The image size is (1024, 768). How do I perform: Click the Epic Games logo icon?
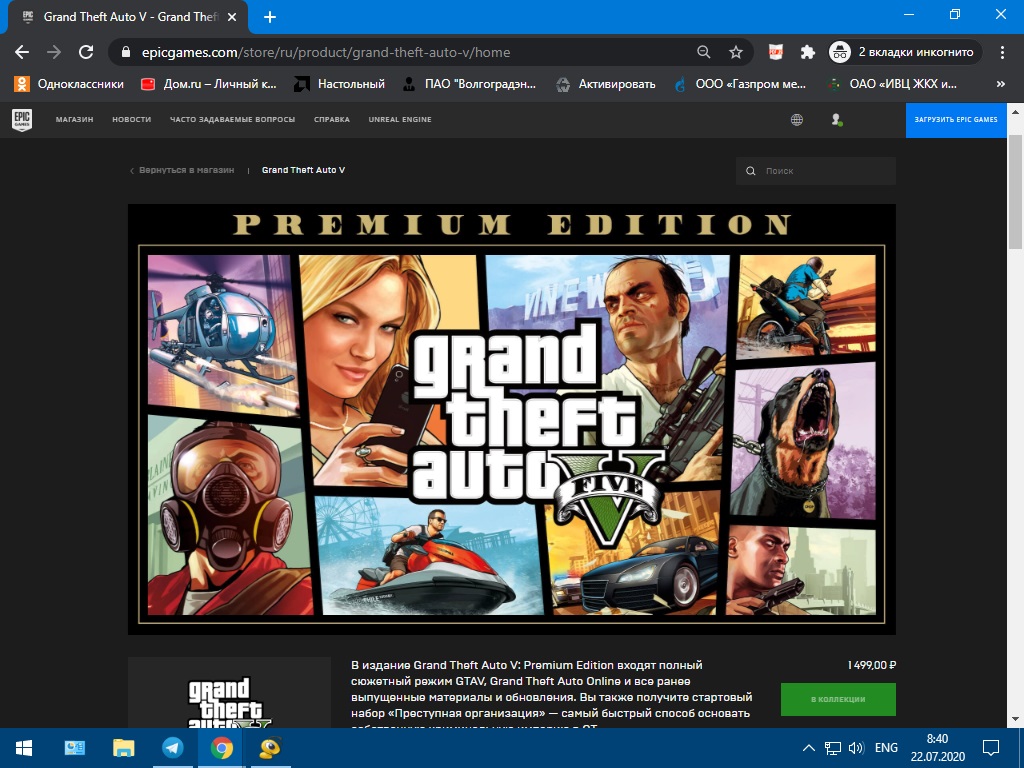pyautogui.click(x=22, y=120)
